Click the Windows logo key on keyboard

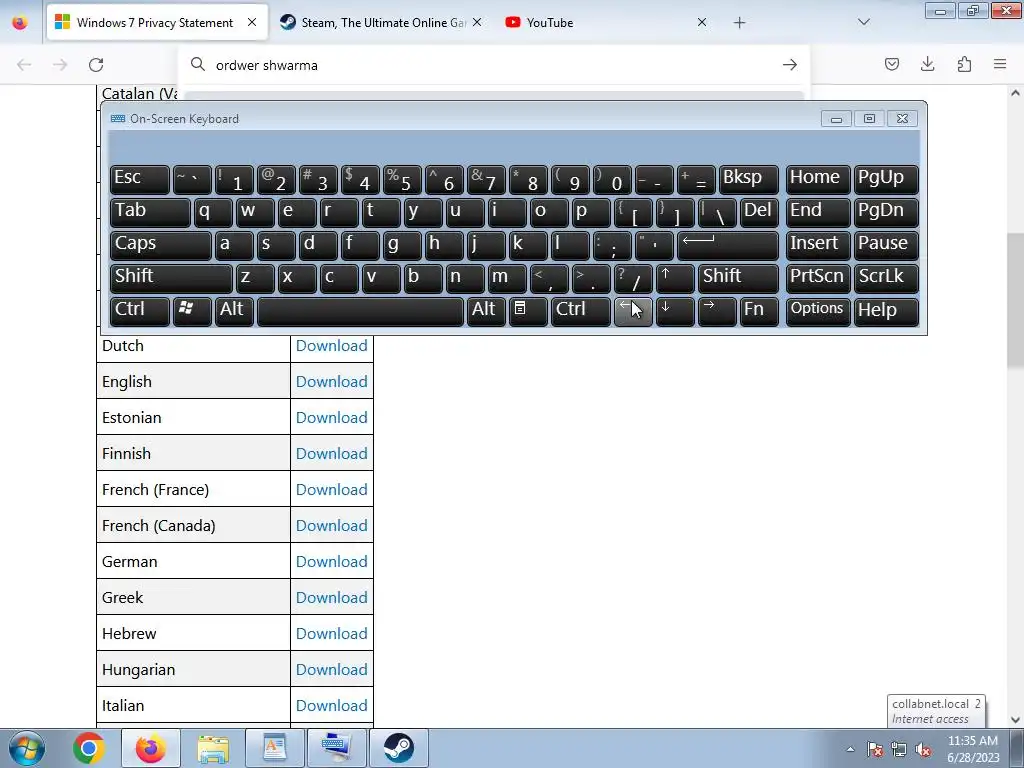(x=192, y=310)
